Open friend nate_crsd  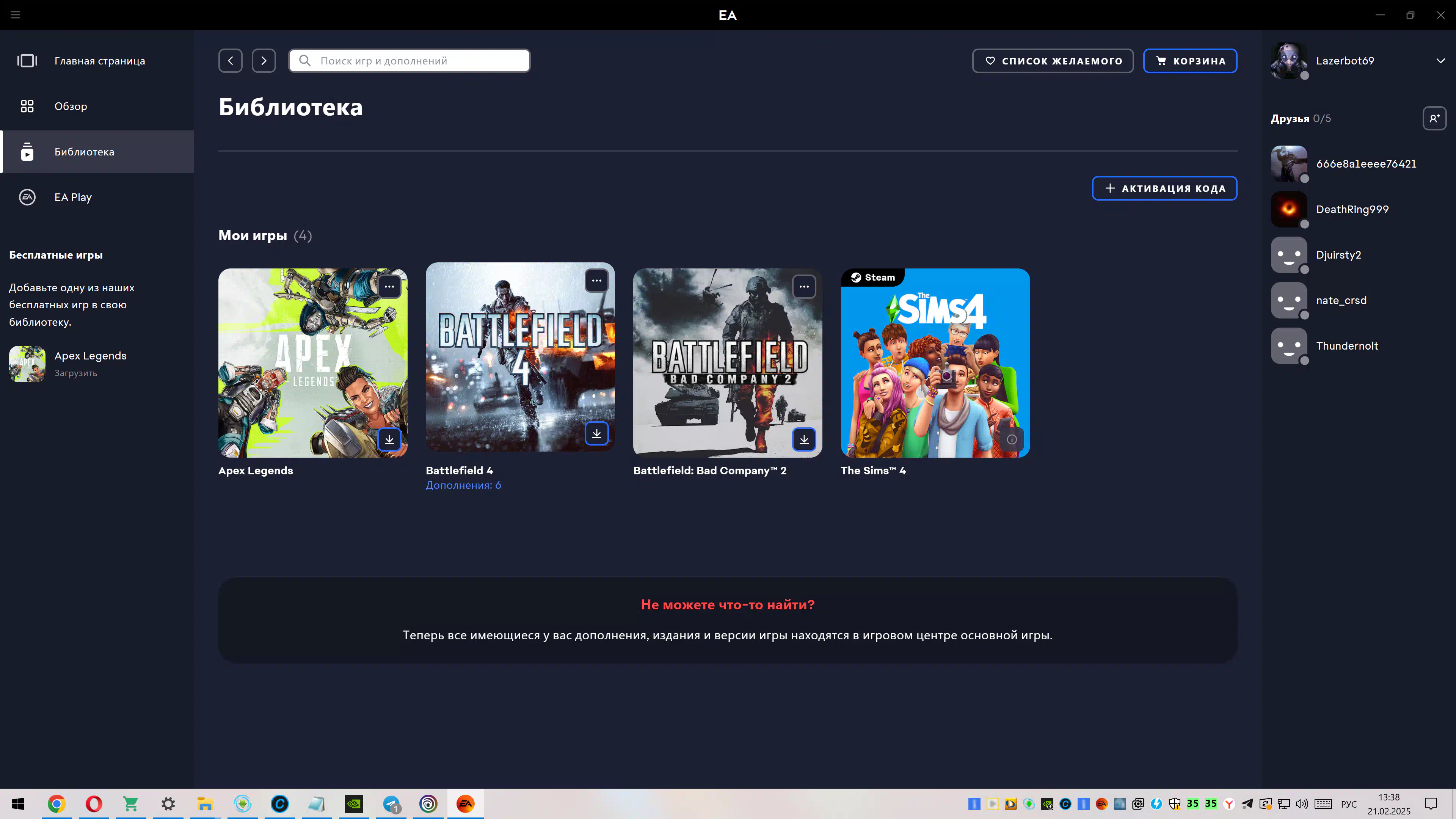pyautogui.click(x=1359, y=300)
